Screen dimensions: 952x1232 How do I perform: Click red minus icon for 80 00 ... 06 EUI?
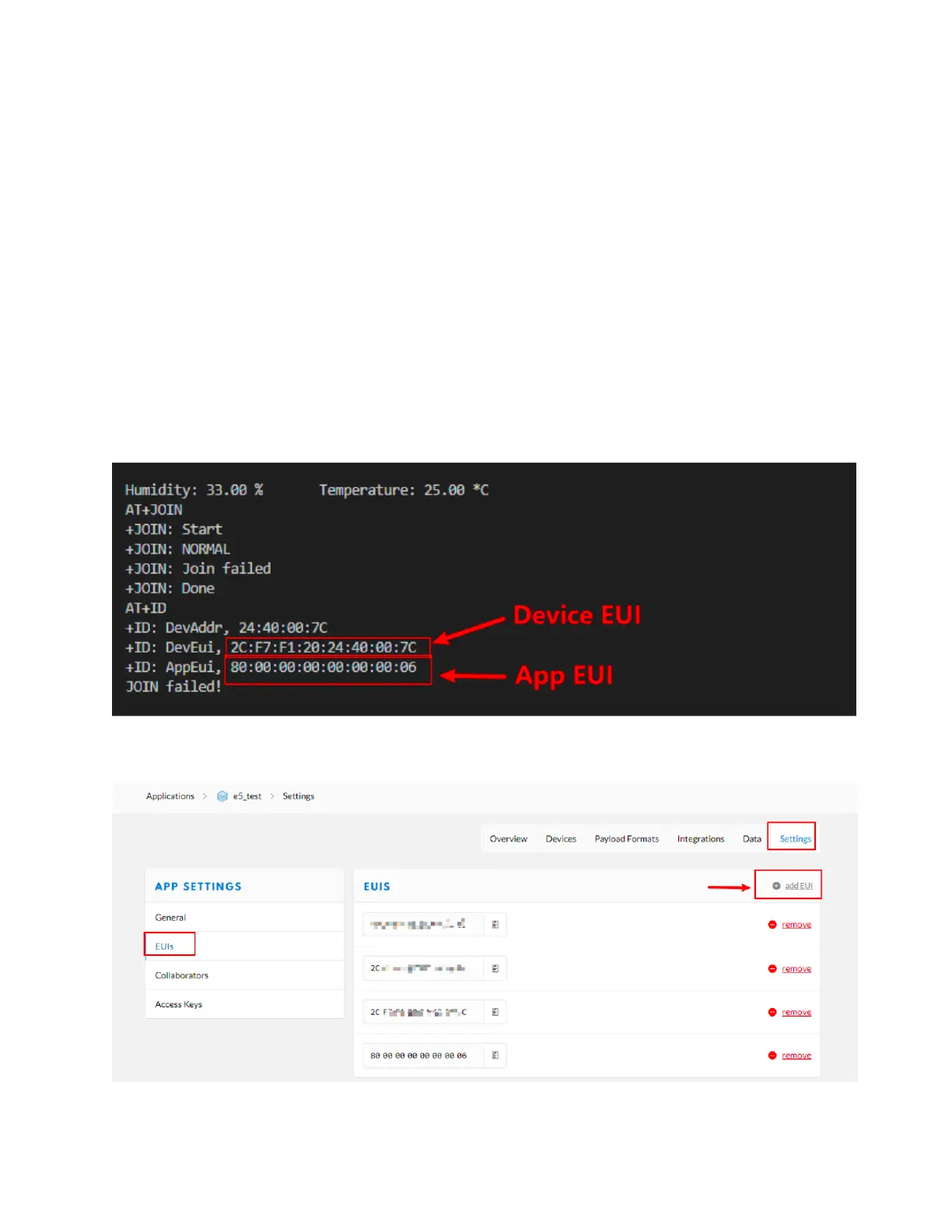[772, 1055]
